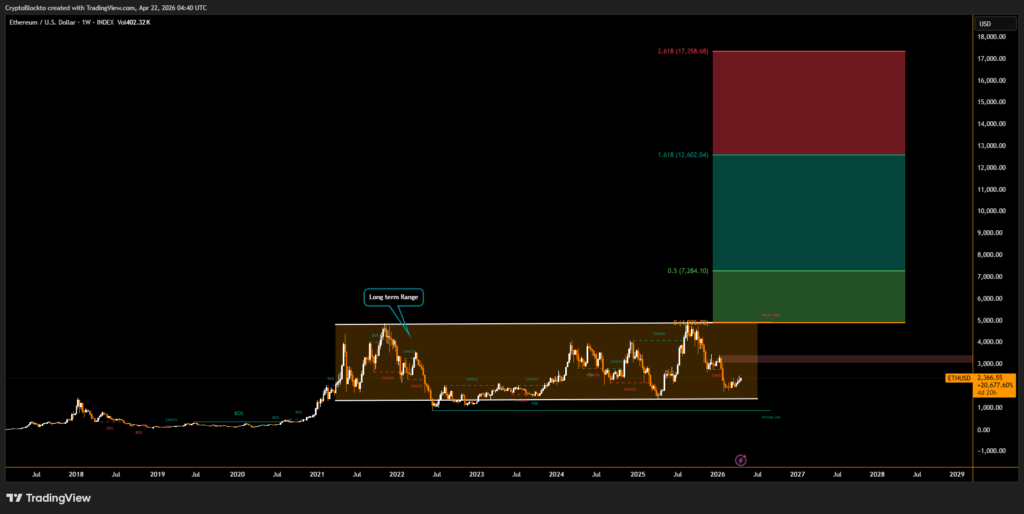The image size is (1024, 514).
Task: Click the 2026 label on time axis
Action: point(717,473)
